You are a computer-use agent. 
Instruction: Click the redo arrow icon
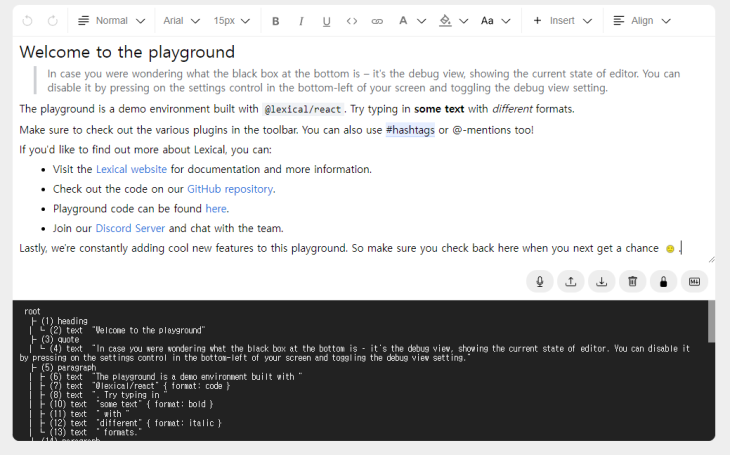pyautogui.click(x=52, y=21)
